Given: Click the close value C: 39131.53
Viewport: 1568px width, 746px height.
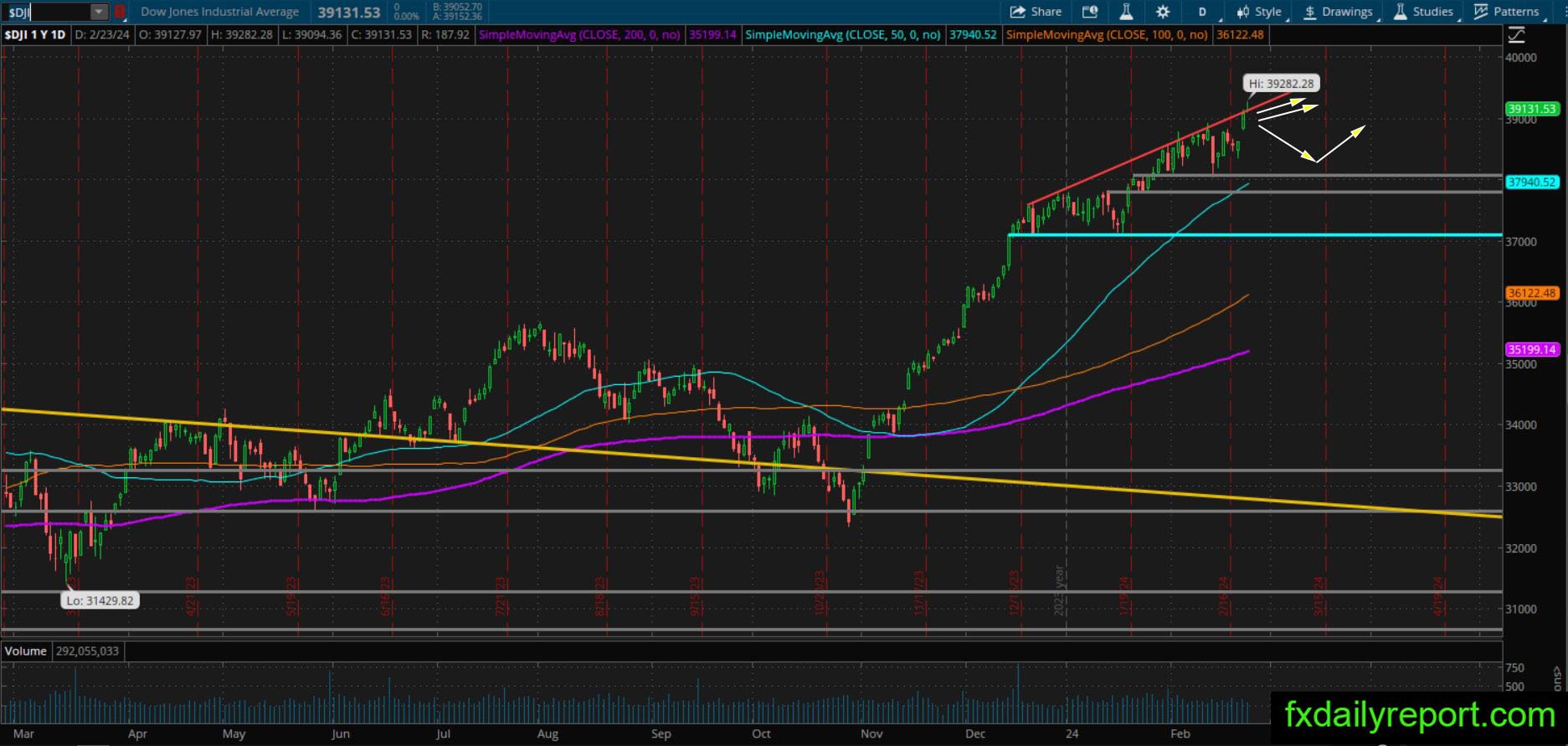Looking at the screenshot, I should pos(381,35).
